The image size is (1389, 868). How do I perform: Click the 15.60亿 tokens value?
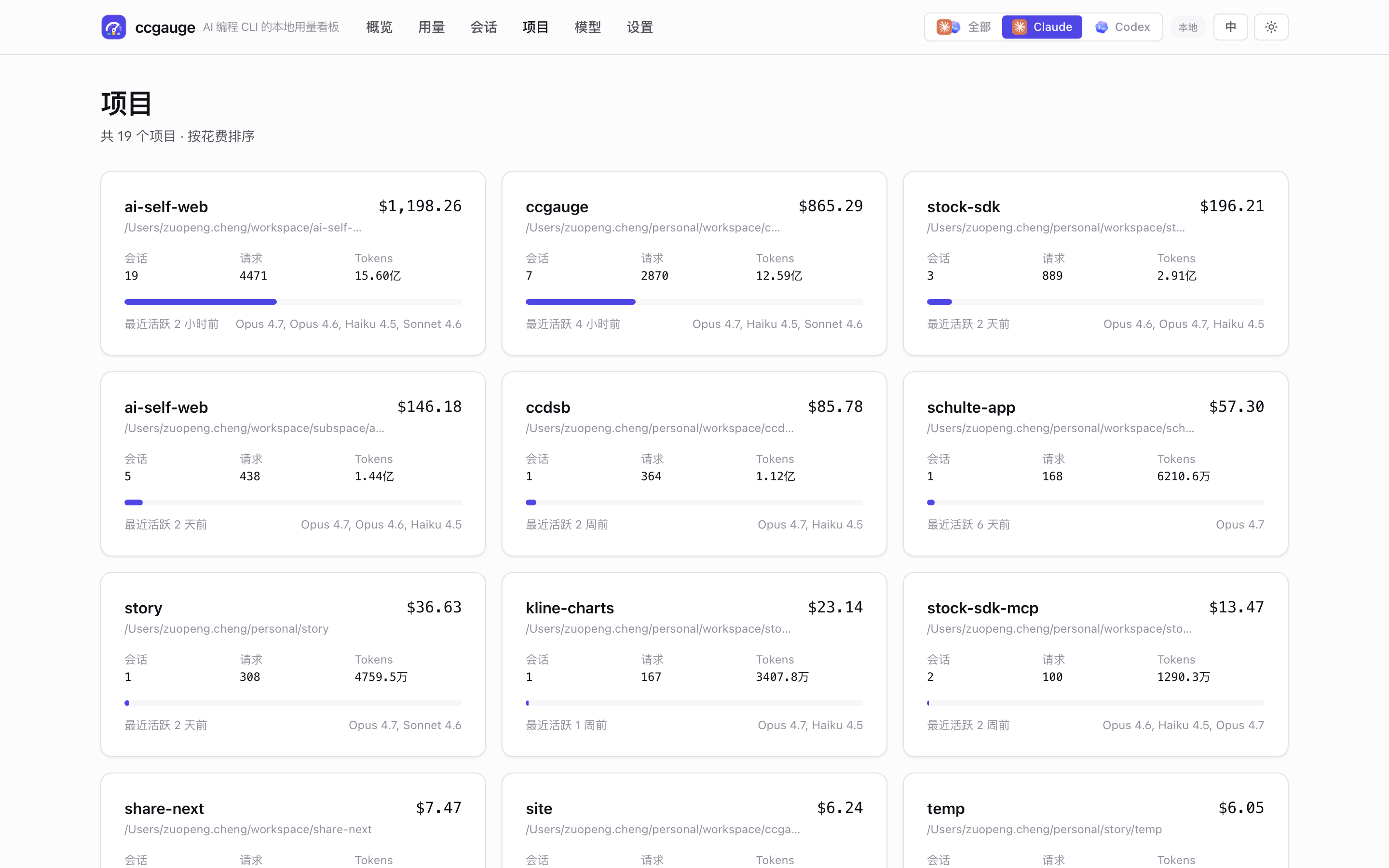pos(378,275)
